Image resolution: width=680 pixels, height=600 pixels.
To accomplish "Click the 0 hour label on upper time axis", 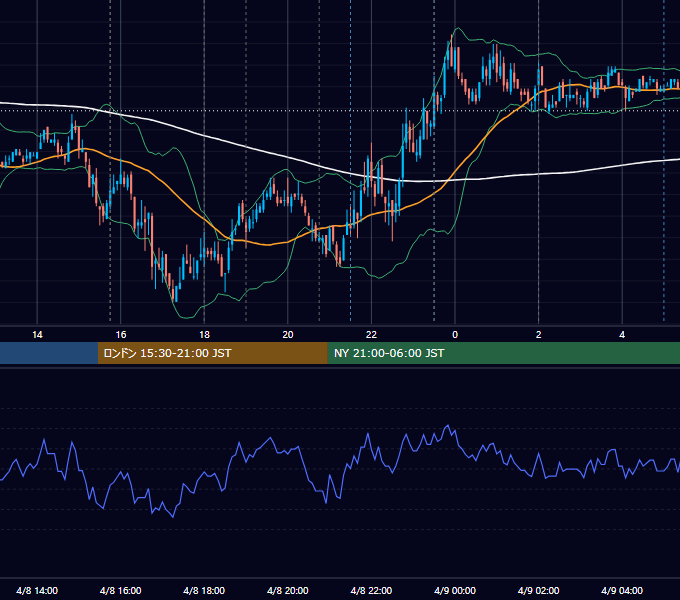I will 455,335.
